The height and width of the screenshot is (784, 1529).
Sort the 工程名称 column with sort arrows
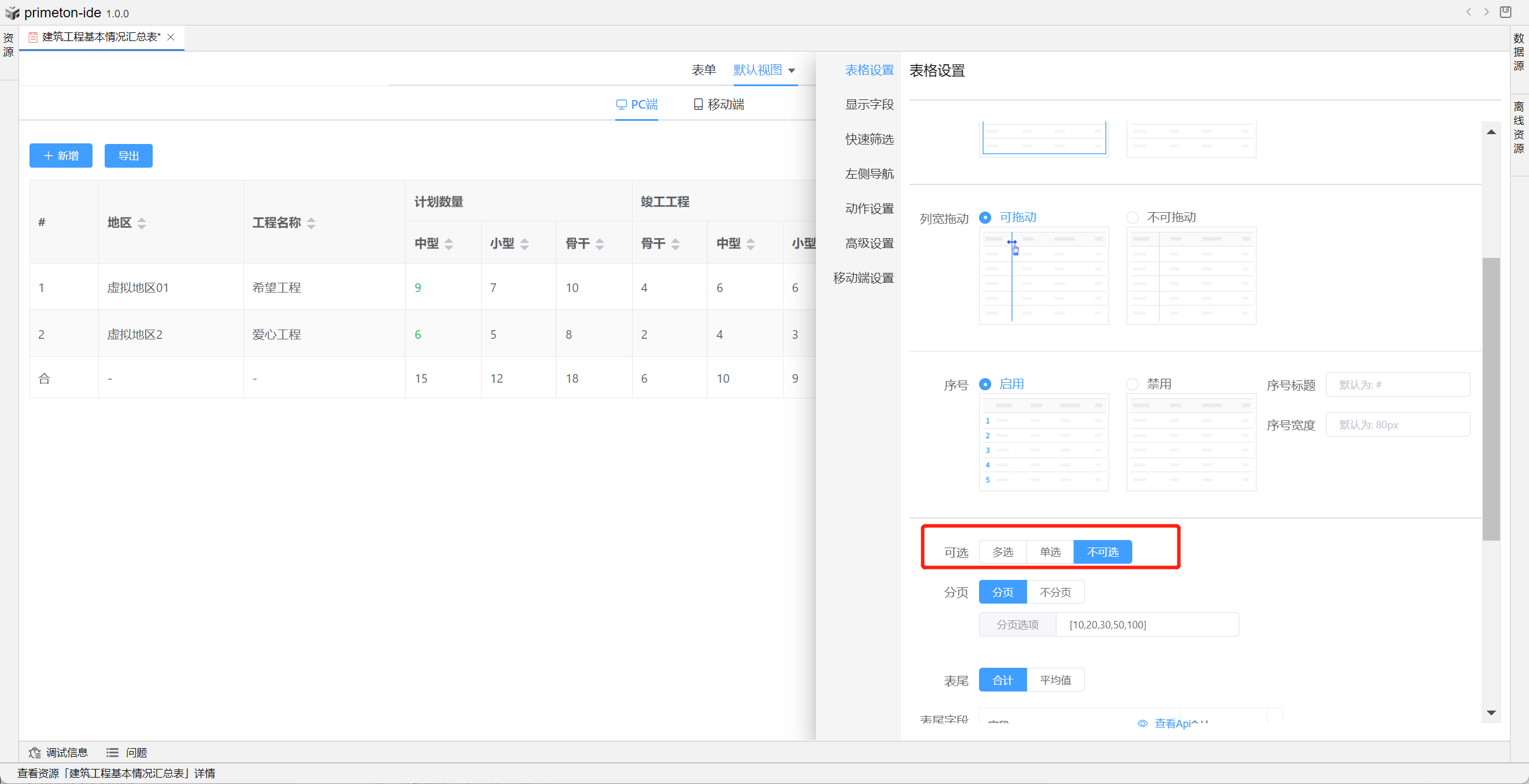(x=311, y=223)
